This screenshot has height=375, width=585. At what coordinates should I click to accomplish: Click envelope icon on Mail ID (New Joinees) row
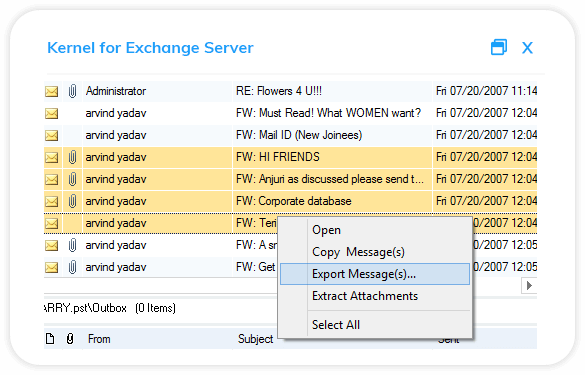click(51, 135)
